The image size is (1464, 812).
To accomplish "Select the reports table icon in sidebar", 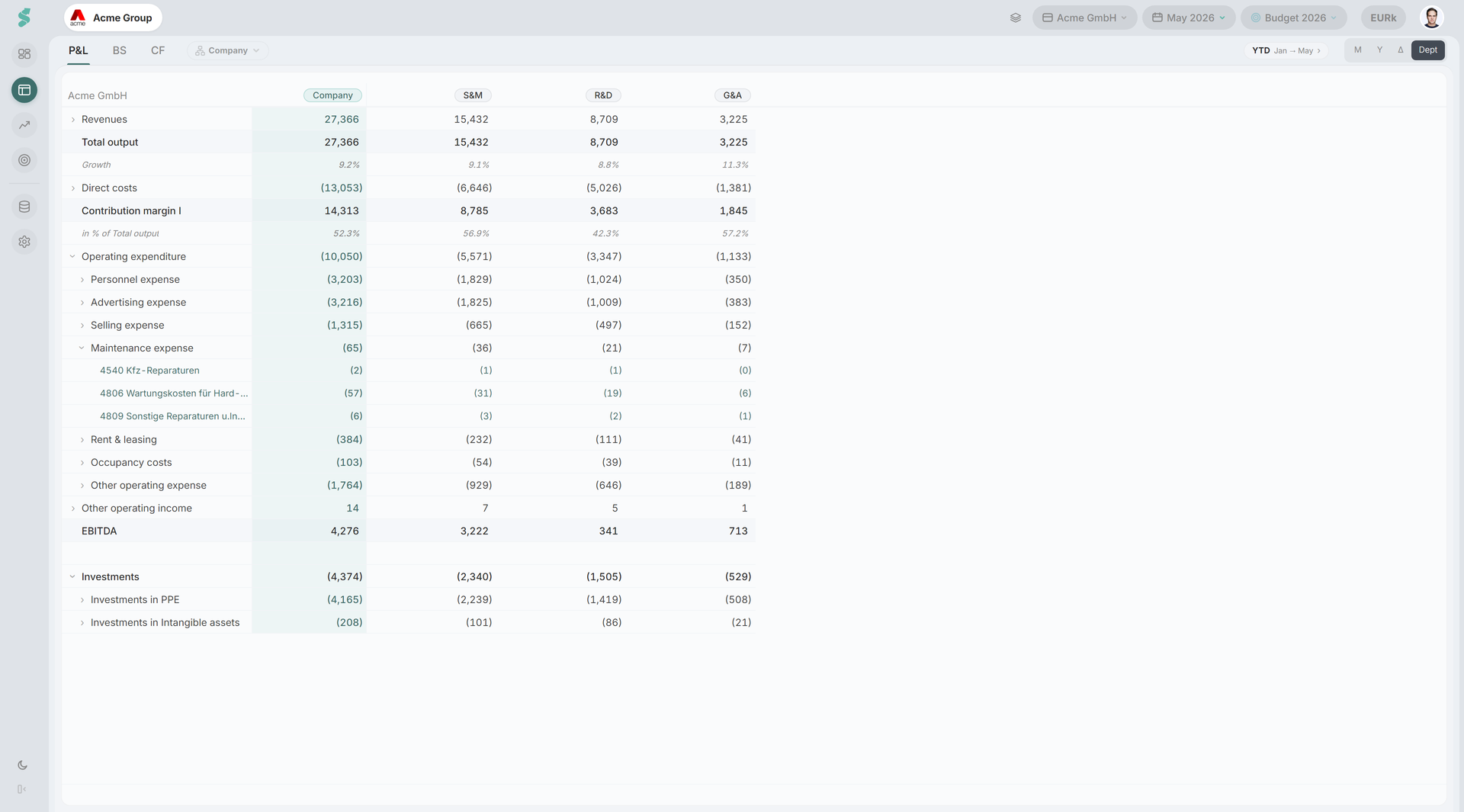I will [24, 90].
